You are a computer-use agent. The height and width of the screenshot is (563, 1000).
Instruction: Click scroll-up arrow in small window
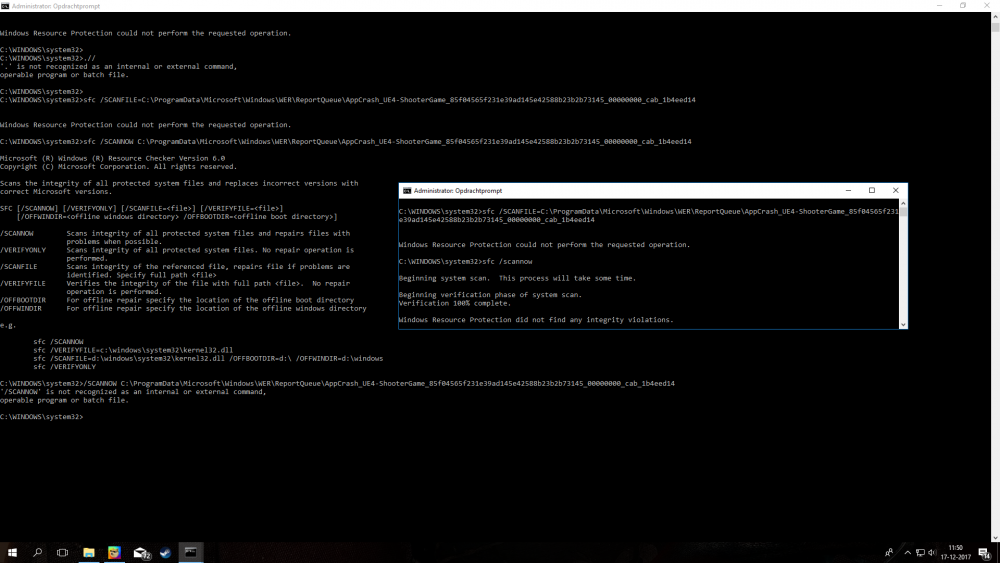(x=903, y=203)
